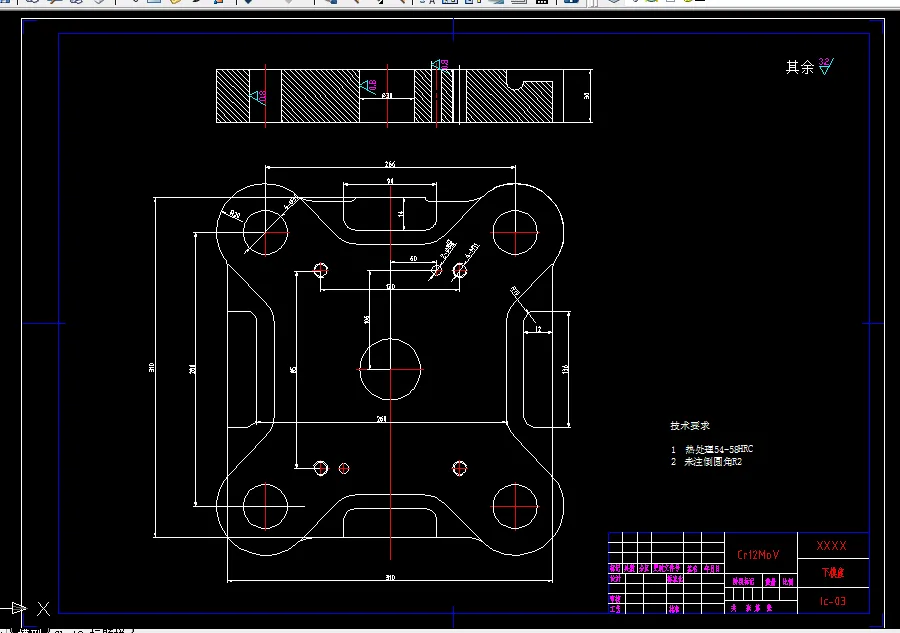The image size is (900, 633).
Task: Pick the rounded slot cutout at the plate's bottom edge
Action: 390,522
